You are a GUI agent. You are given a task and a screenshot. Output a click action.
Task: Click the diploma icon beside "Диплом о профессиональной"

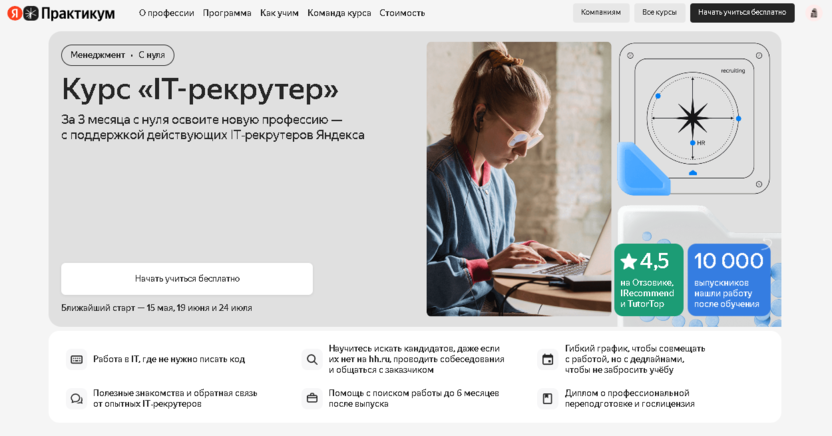pos(548,398)
